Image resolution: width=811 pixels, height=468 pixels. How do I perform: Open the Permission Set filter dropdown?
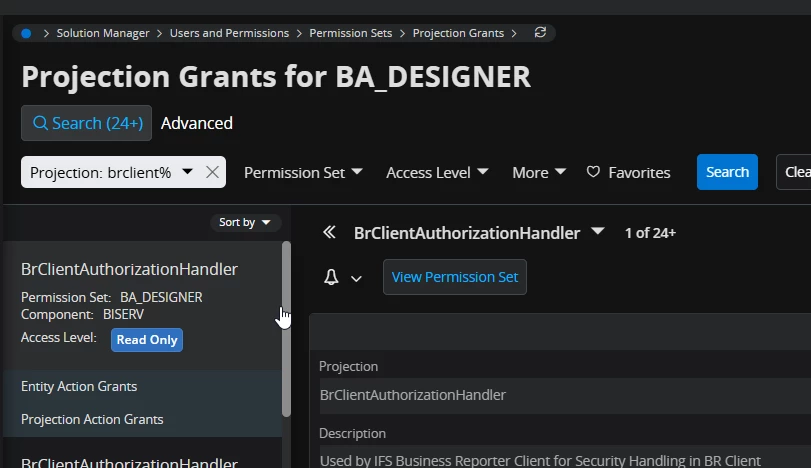303,172
